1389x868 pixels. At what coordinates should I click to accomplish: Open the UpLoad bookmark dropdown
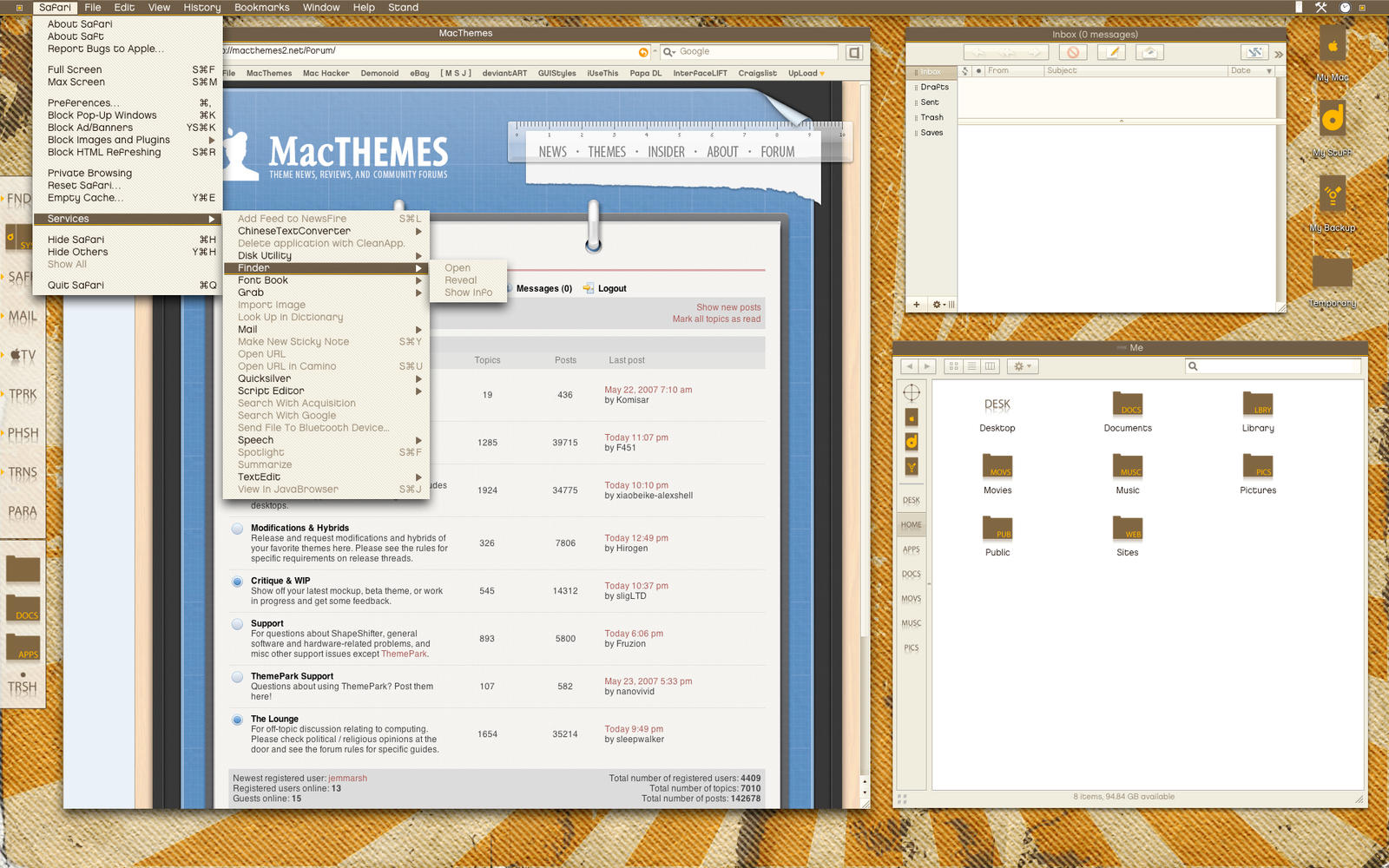pos(806,73)
